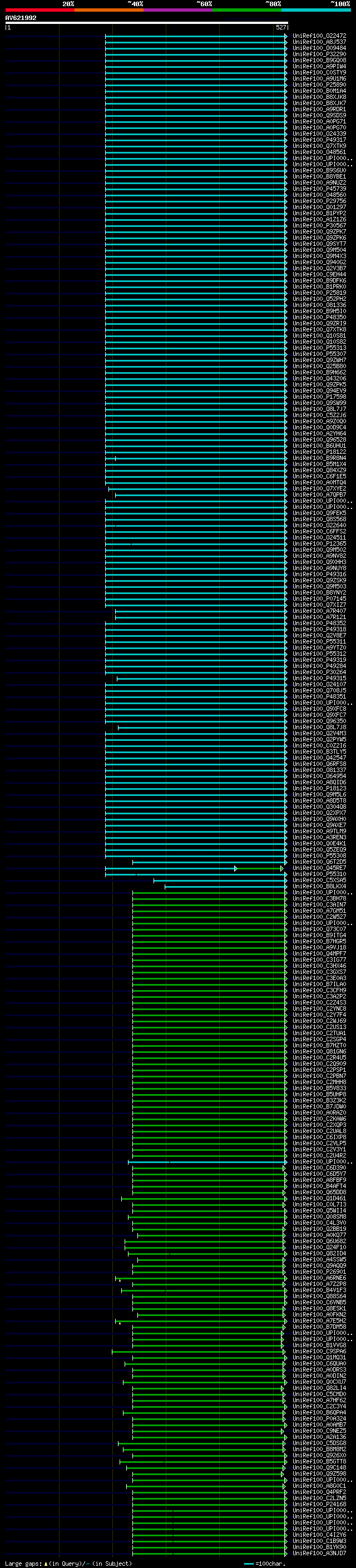Image resolution: width=356 pixels, height=1568 pixels.
Task: Select the query name AV621992
Action: 21,18
